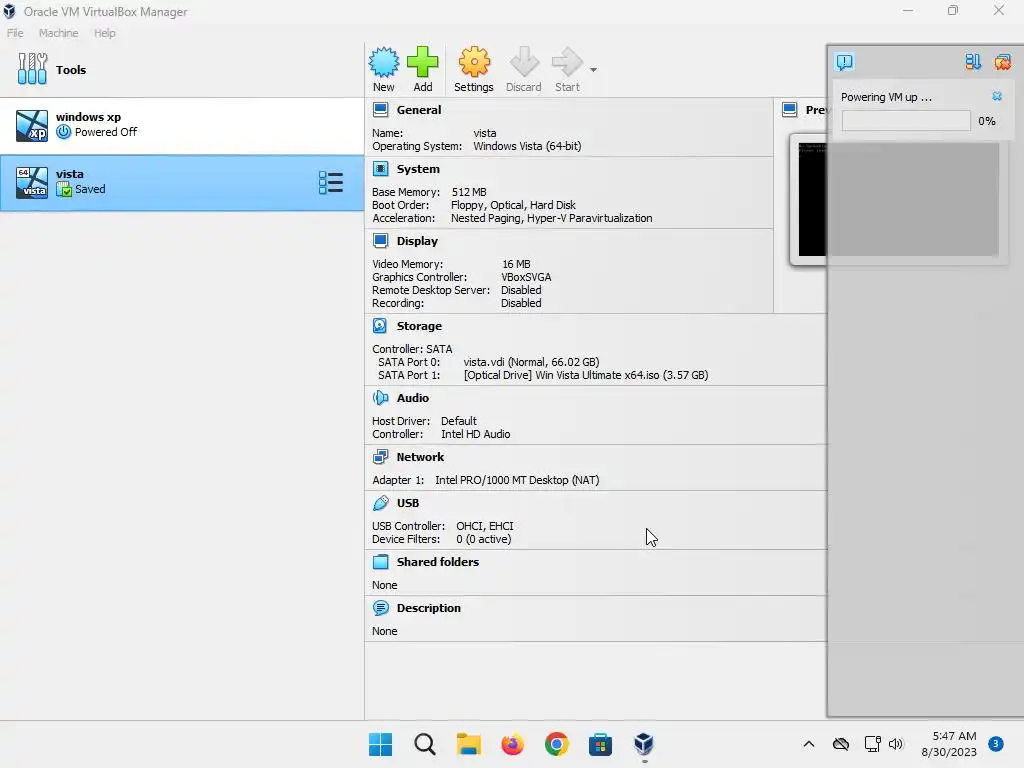The height and width of the screenshot is (768, 1024).
Task: Select the vista virtual machine
Action: click(x=182, y=183)
